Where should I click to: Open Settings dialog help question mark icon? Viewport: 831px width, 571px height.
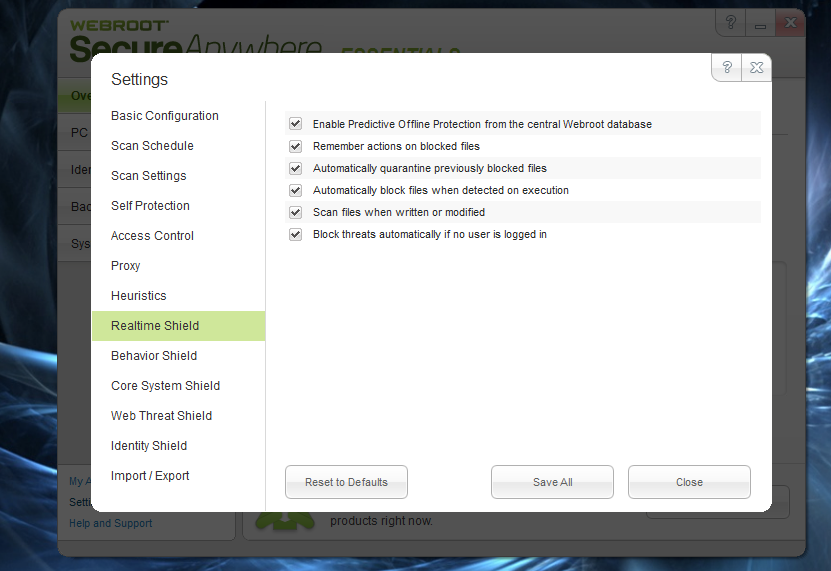[x=727, y=67]
